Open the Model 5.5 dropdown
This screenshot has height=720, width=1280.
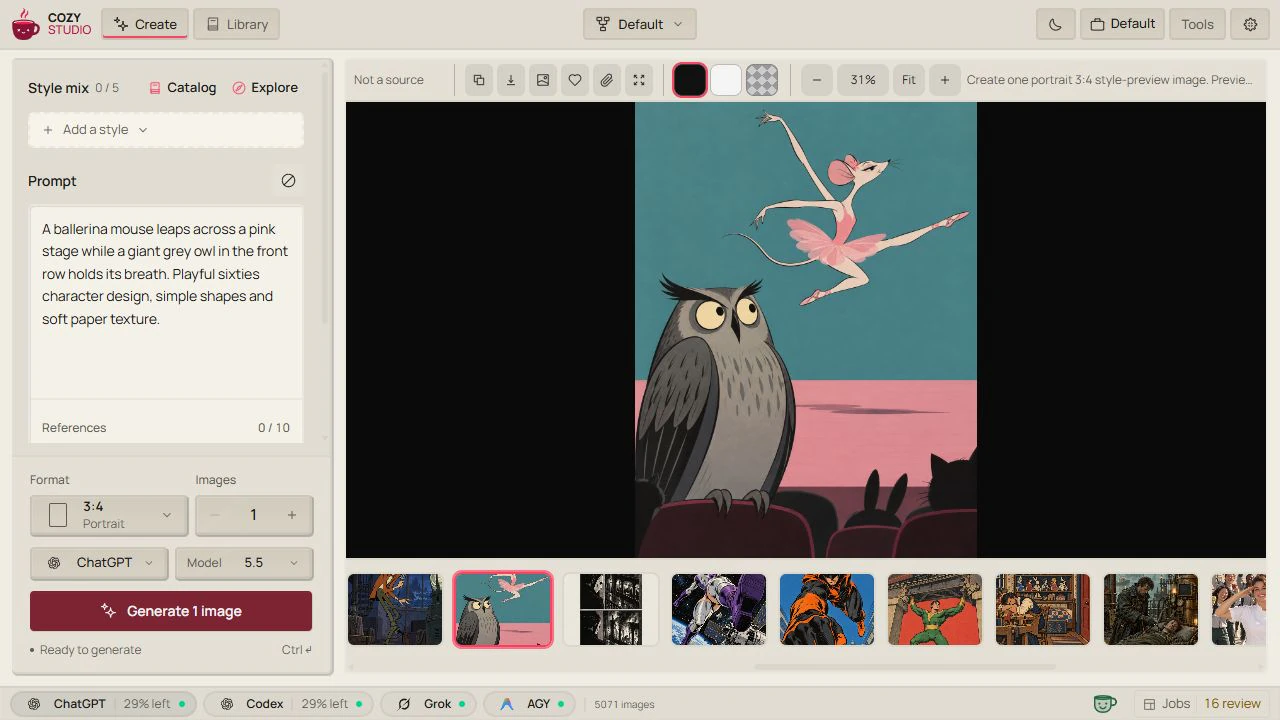244,563
